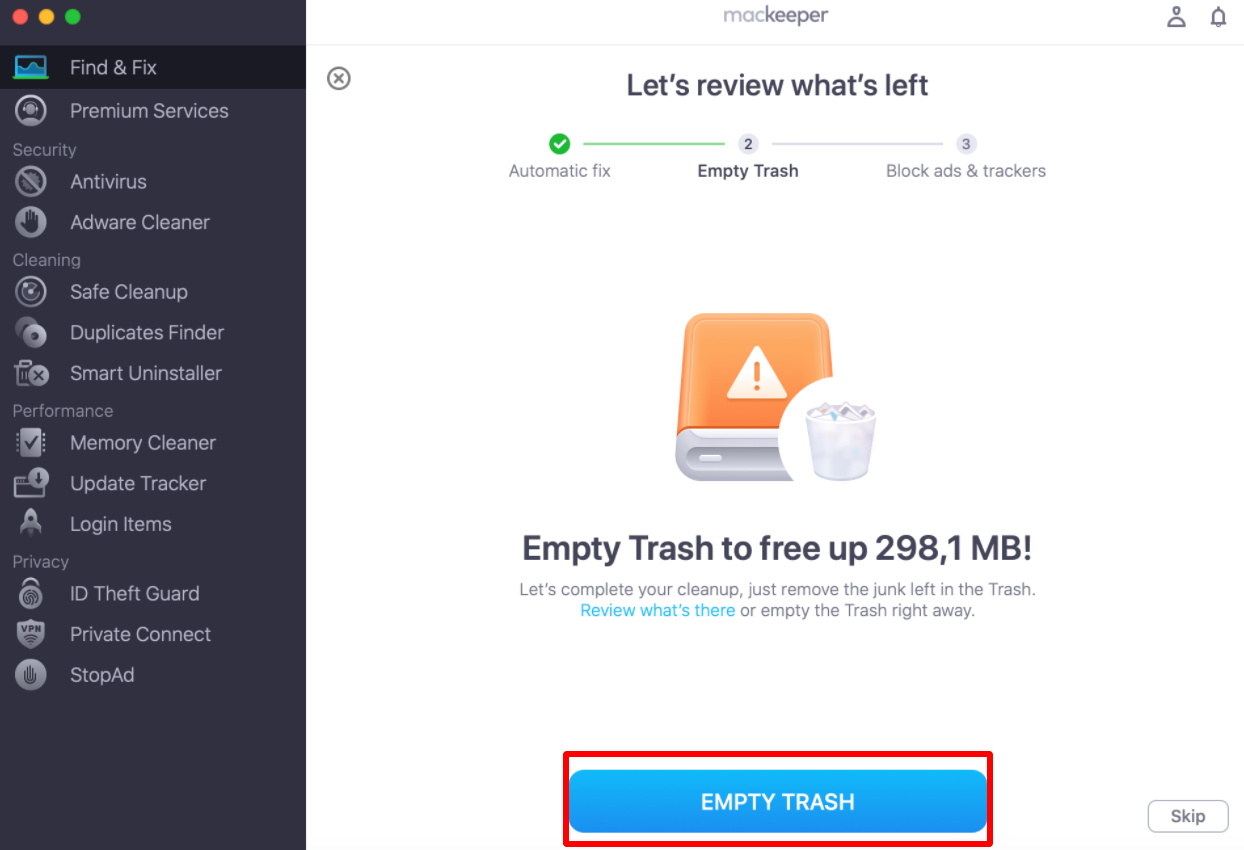This screenshot has width=1244, height=850.
Task: Click the "Cleaning" section header
Action: pyautogui.click(x=46, y=260)
